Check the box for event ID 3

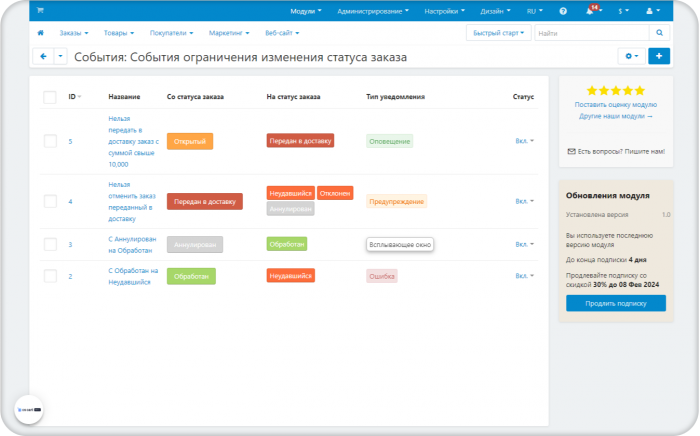point(50,245)
